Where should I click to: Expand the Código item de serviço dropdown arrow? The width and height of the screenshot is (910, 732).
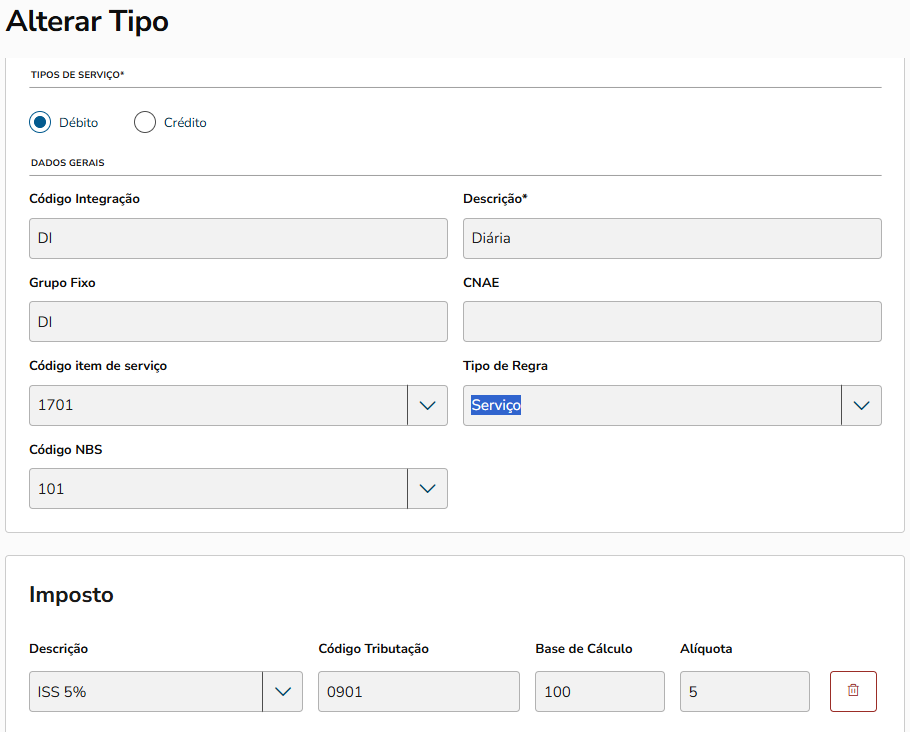coord(427,406)
